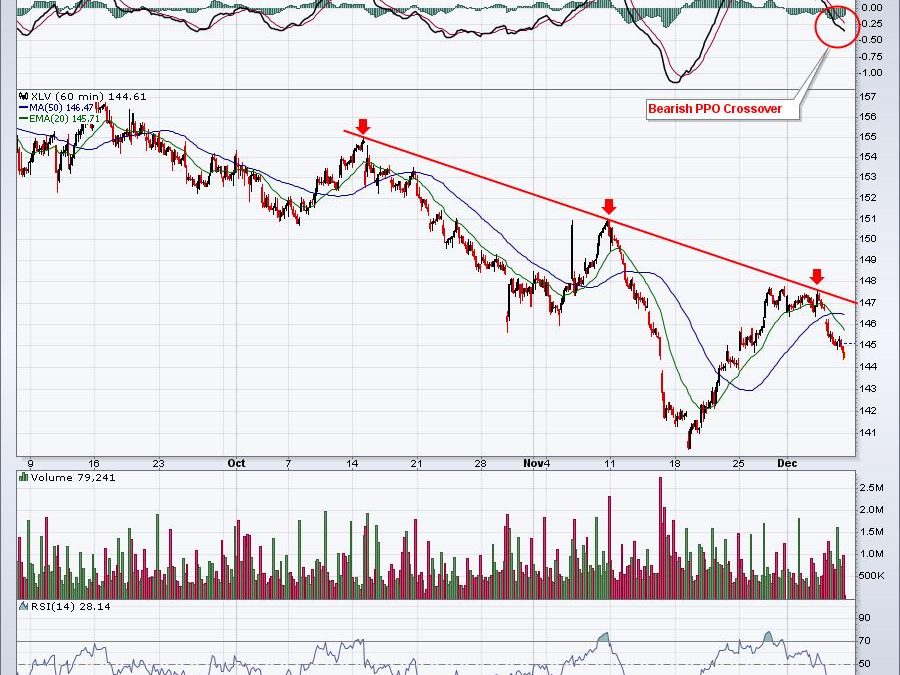Screen dimensions: 900x675
Task: Click the Bearish PPO Crossover callout text
Action: pyautogui.click(x=715, y=108)
